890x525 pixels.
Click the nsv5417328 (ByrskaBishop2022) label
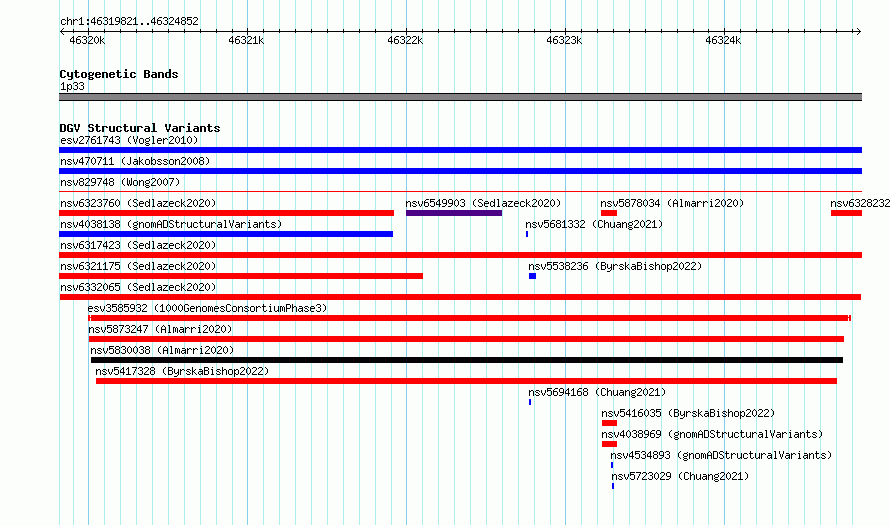click(x=182, y=371)
